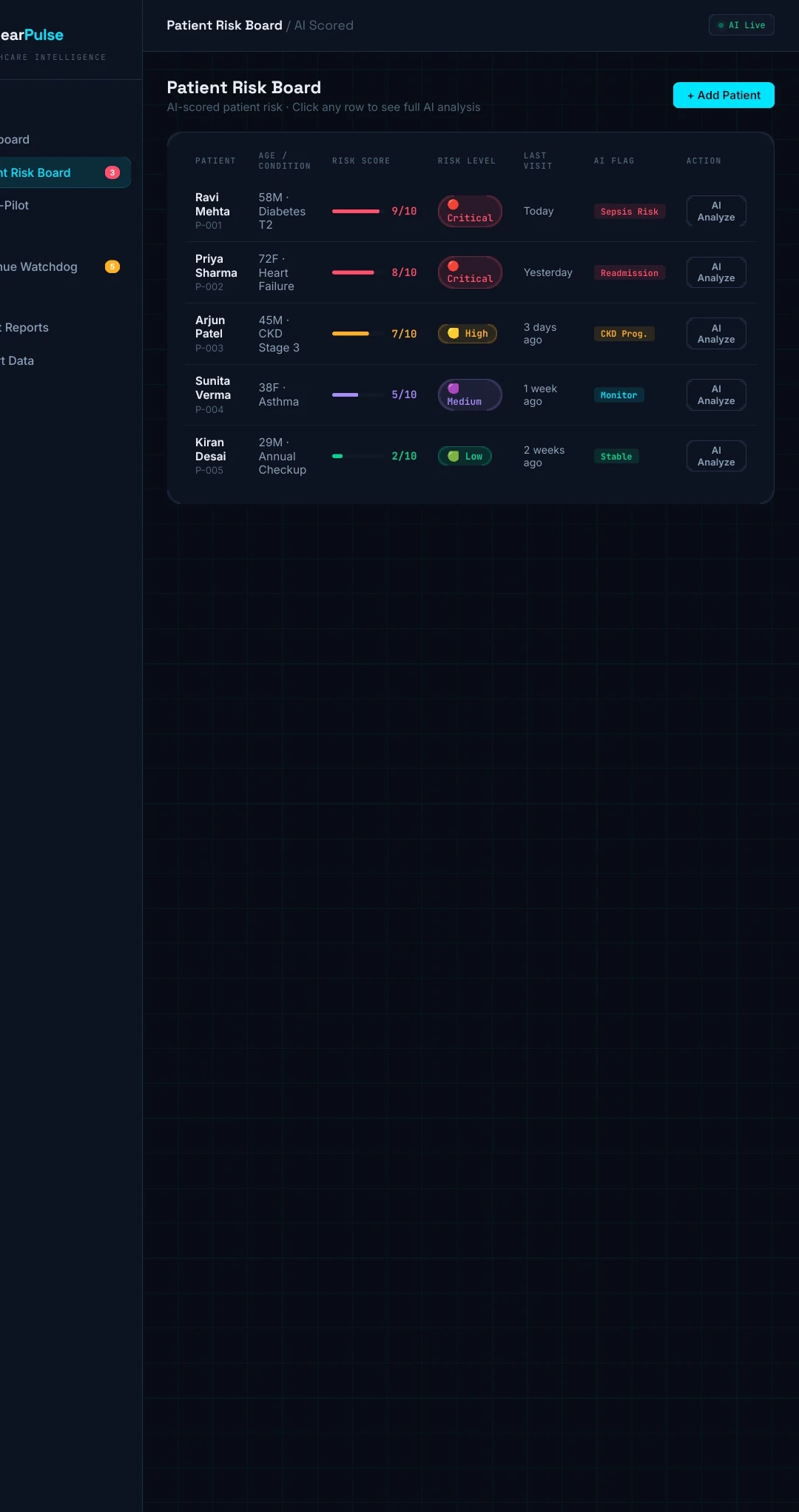Click Kiran Desai's Low risk badge
Screen dimensions: 799x1512
point(465,456)
